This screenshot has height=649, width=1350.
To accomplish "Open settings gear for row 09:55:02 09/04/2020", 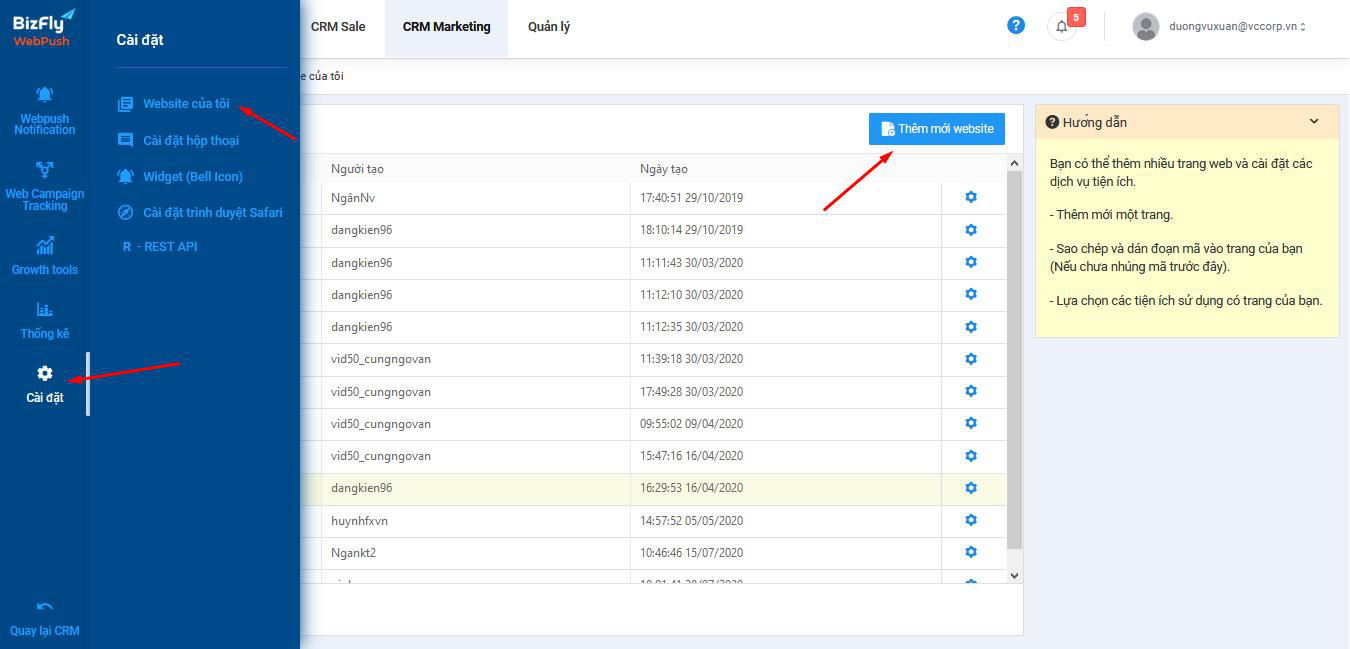I will [971, 423].
